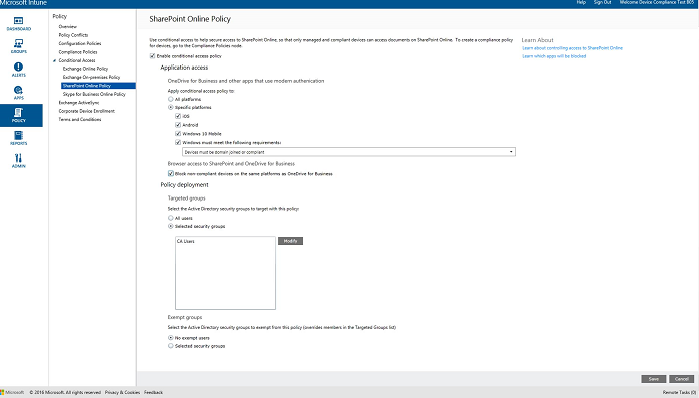Open the Policy workspace icon

tap(21, 115)
